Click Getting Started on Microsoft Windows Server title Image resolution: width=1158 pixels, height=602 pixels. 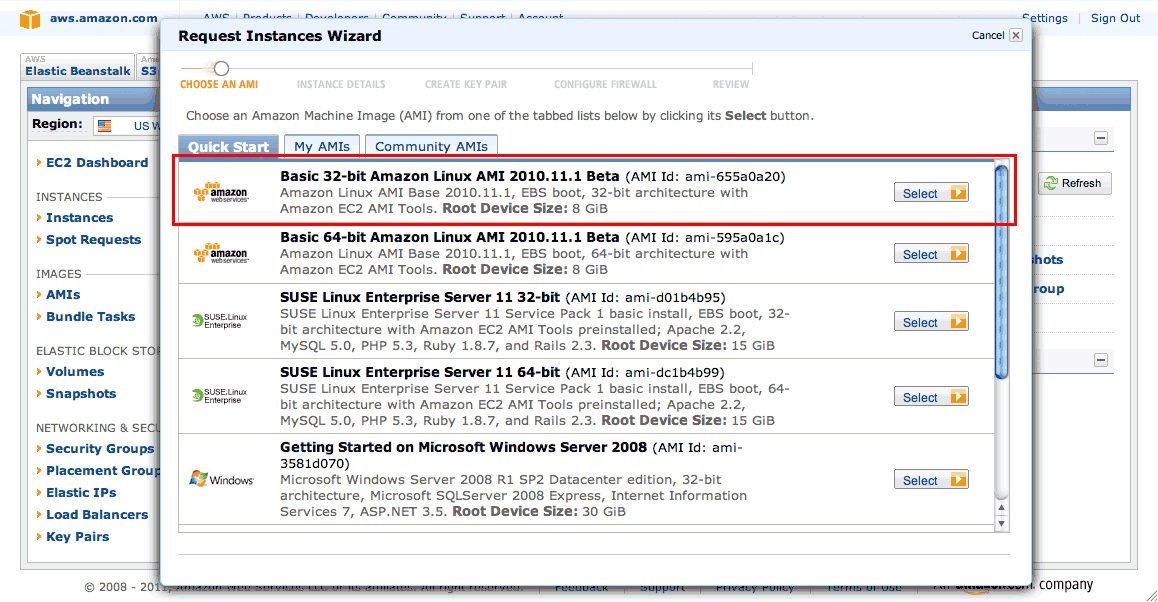[463, 448]
